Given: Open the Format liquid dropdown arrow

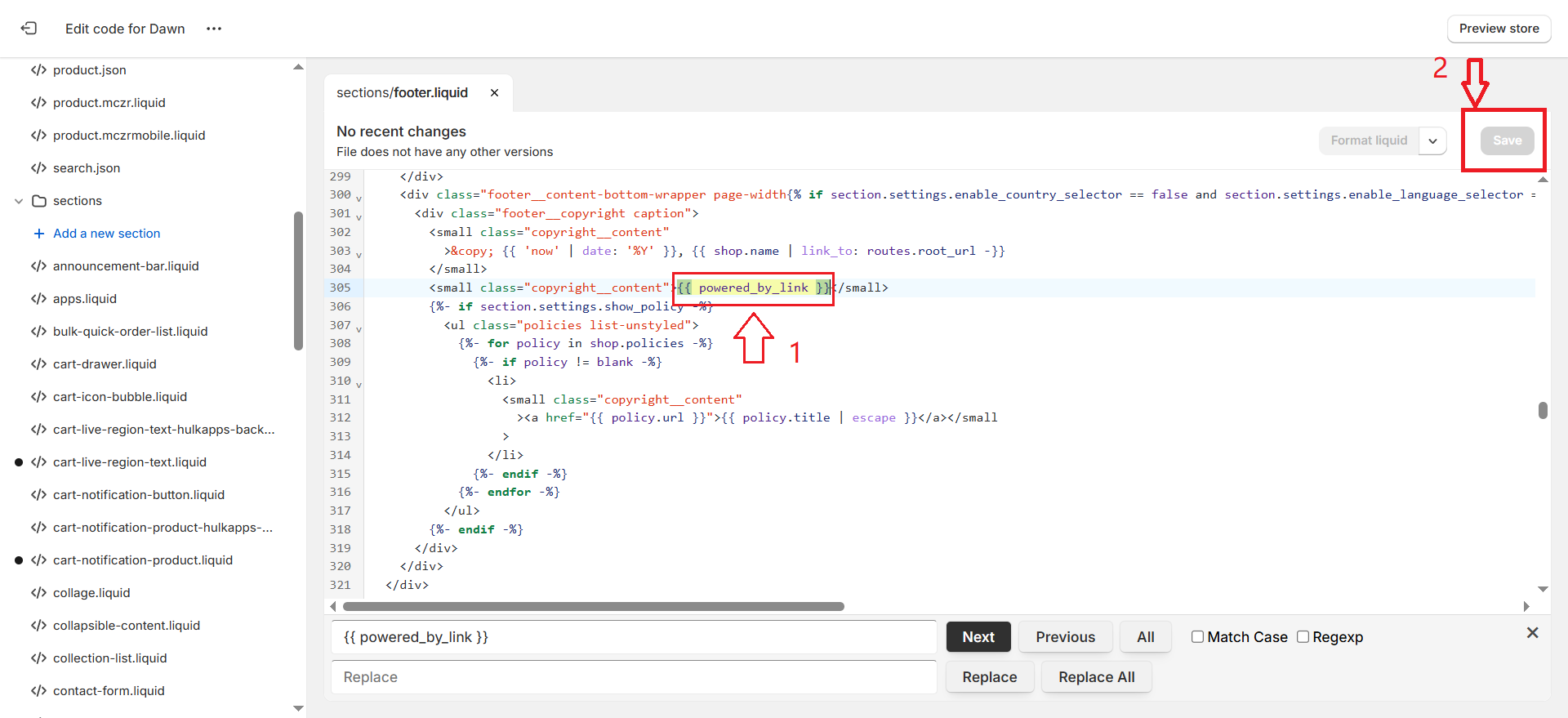Looking at the screenshot, I should click(1432, 140).
